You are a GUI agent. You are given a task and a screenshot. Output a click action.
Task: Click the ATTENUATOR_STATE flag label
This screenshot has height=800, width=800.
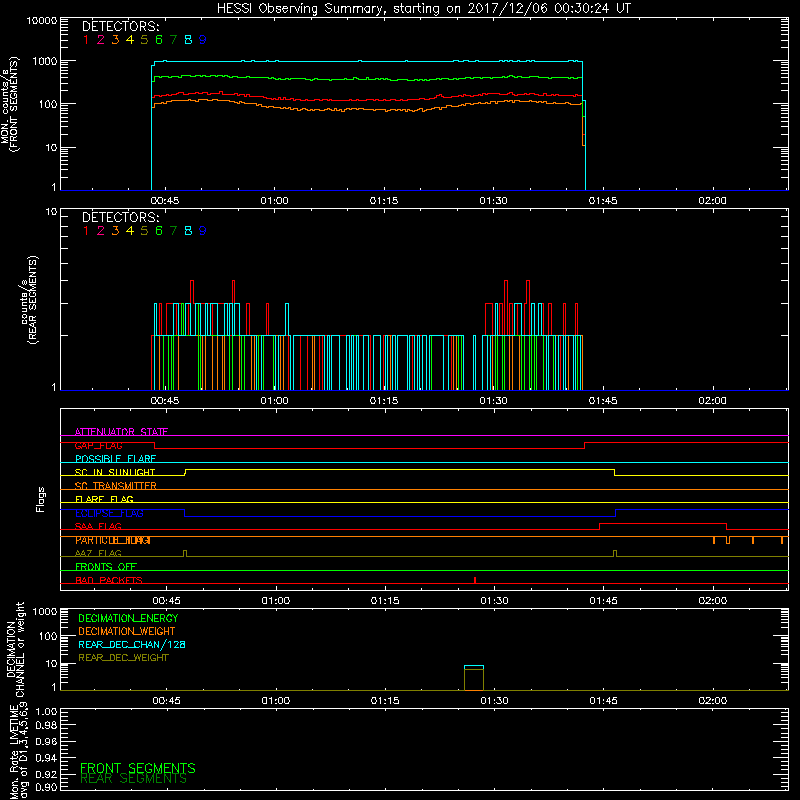click(121, 432)
